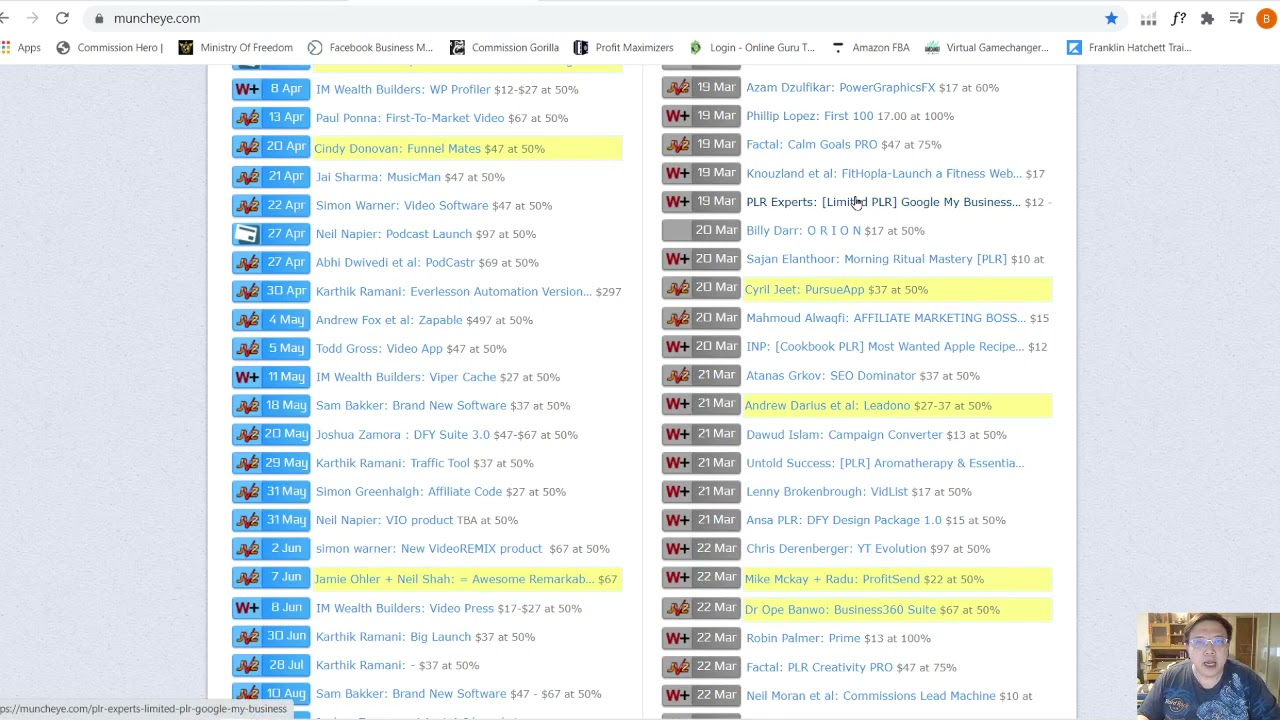Open the Extensions puzzle-piece menu
Image resolution: width=1280 pixels, height=720 pixels.
point(1207,18)
